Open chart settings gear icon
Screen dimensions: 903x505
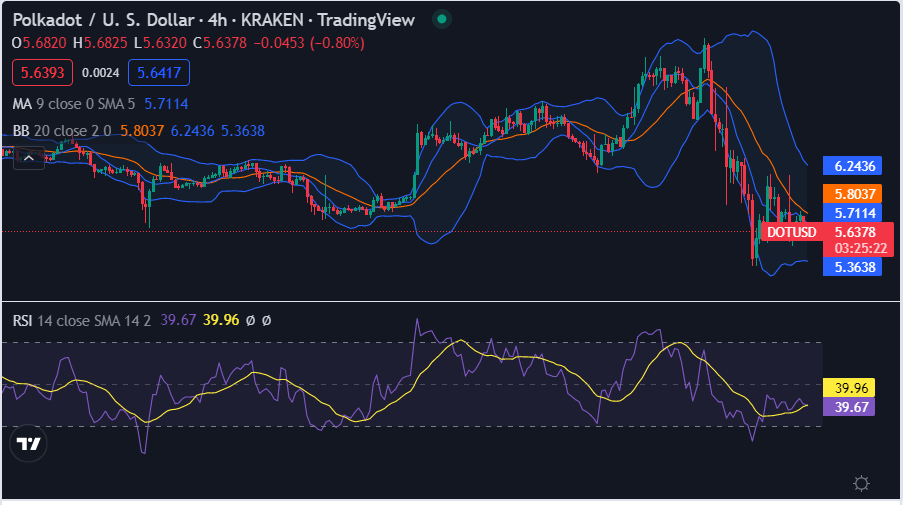(x=862, y=483)
